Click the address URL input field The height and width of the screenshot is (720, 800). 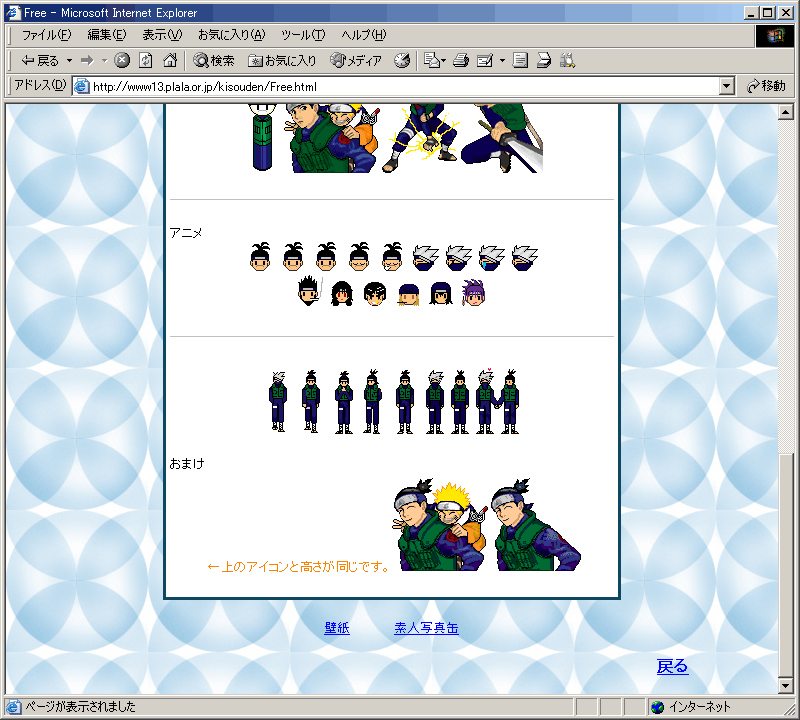[396, 86]
